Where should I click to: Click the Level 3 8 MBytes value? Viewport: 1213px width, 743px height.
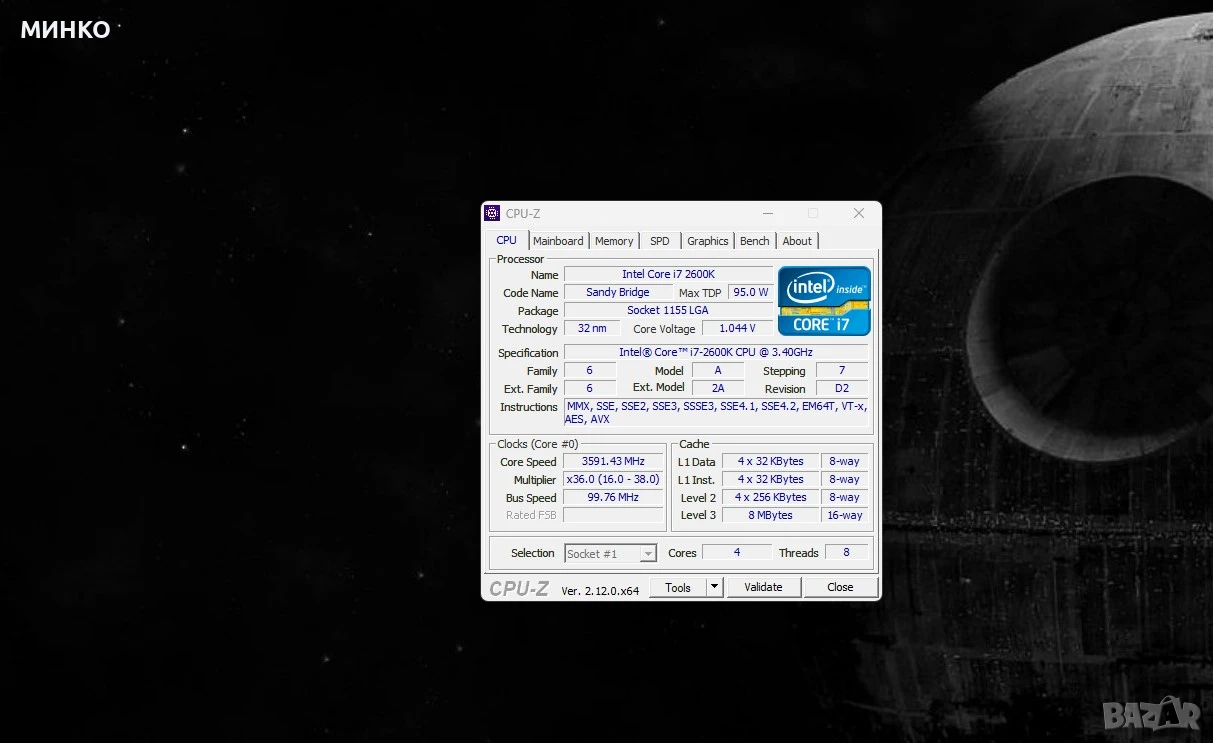pyautogui.click(x=770, y=515)
